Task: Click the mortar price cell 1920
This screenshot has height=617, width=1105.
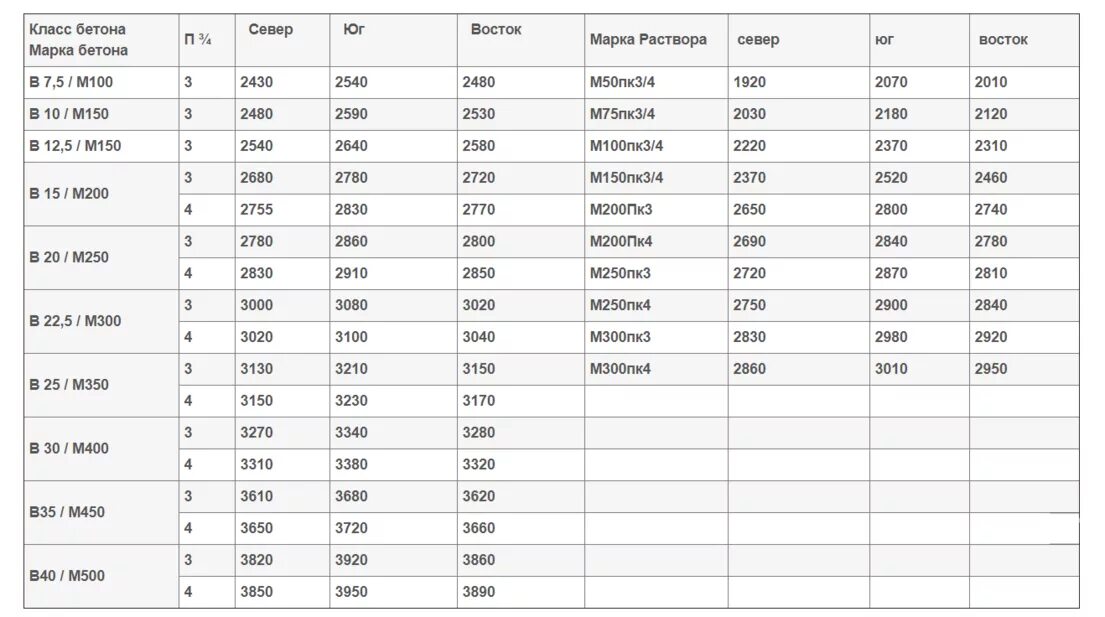Action: [x=798, y=82]
